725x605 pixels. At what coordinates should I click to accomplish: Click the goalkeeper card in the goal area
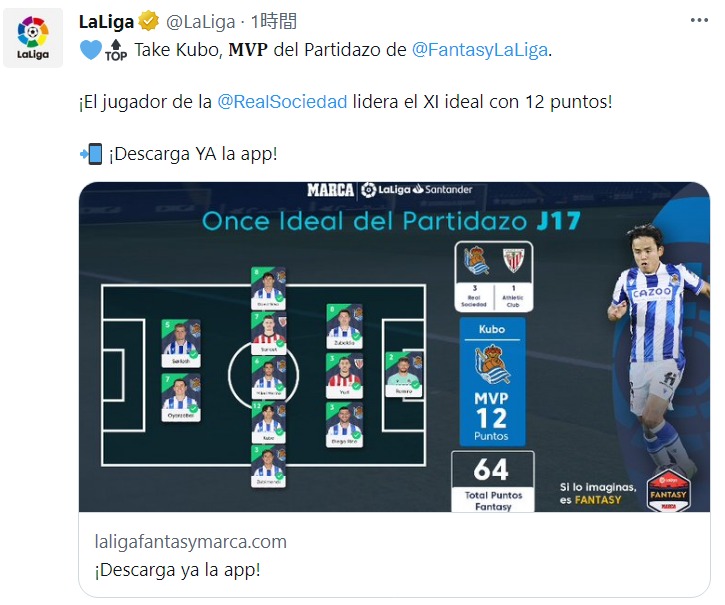(404, 375)
